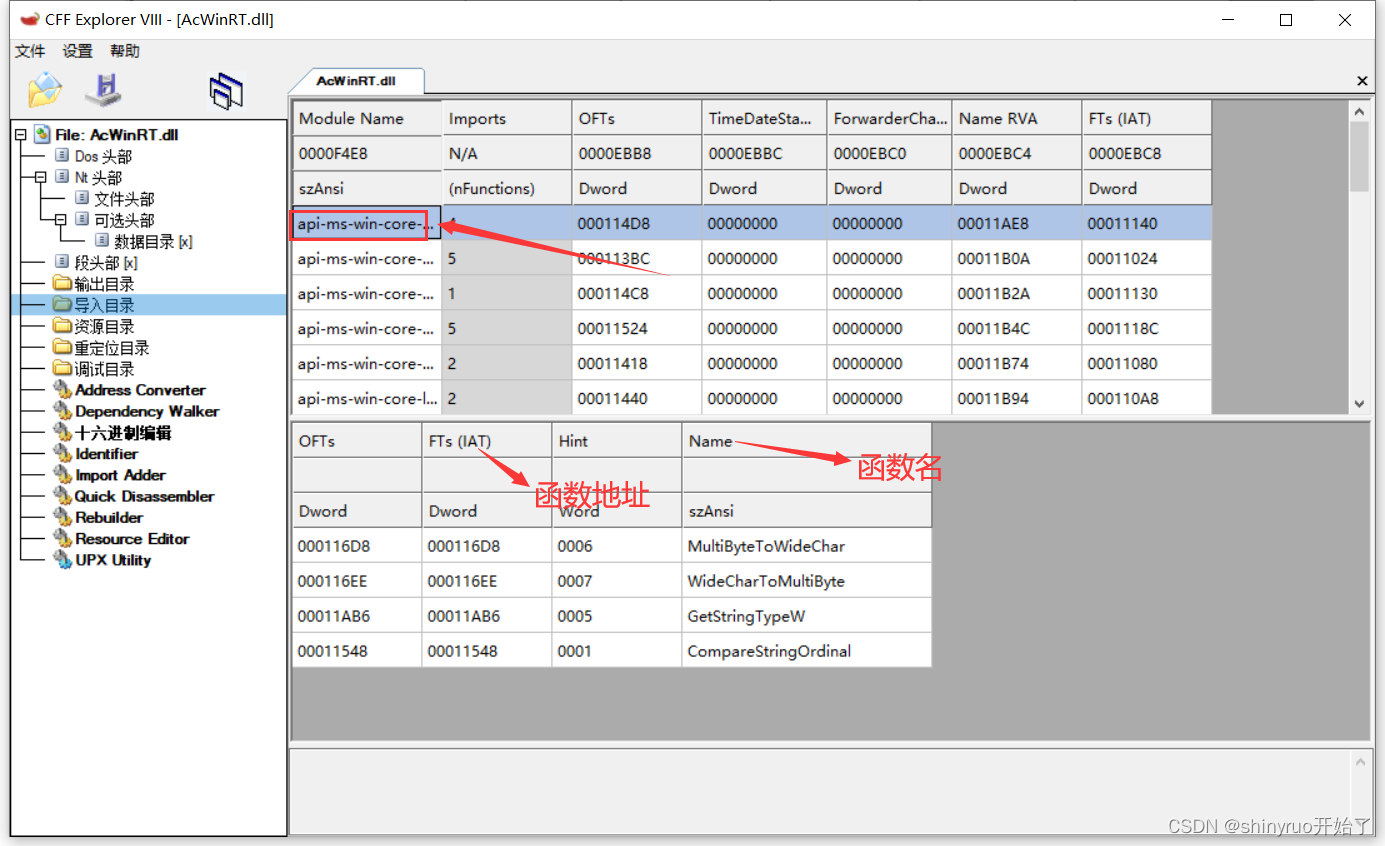Click the import table scrollbar down arrow
This screenshot has width=1385, height=846.
[1359, 403]
